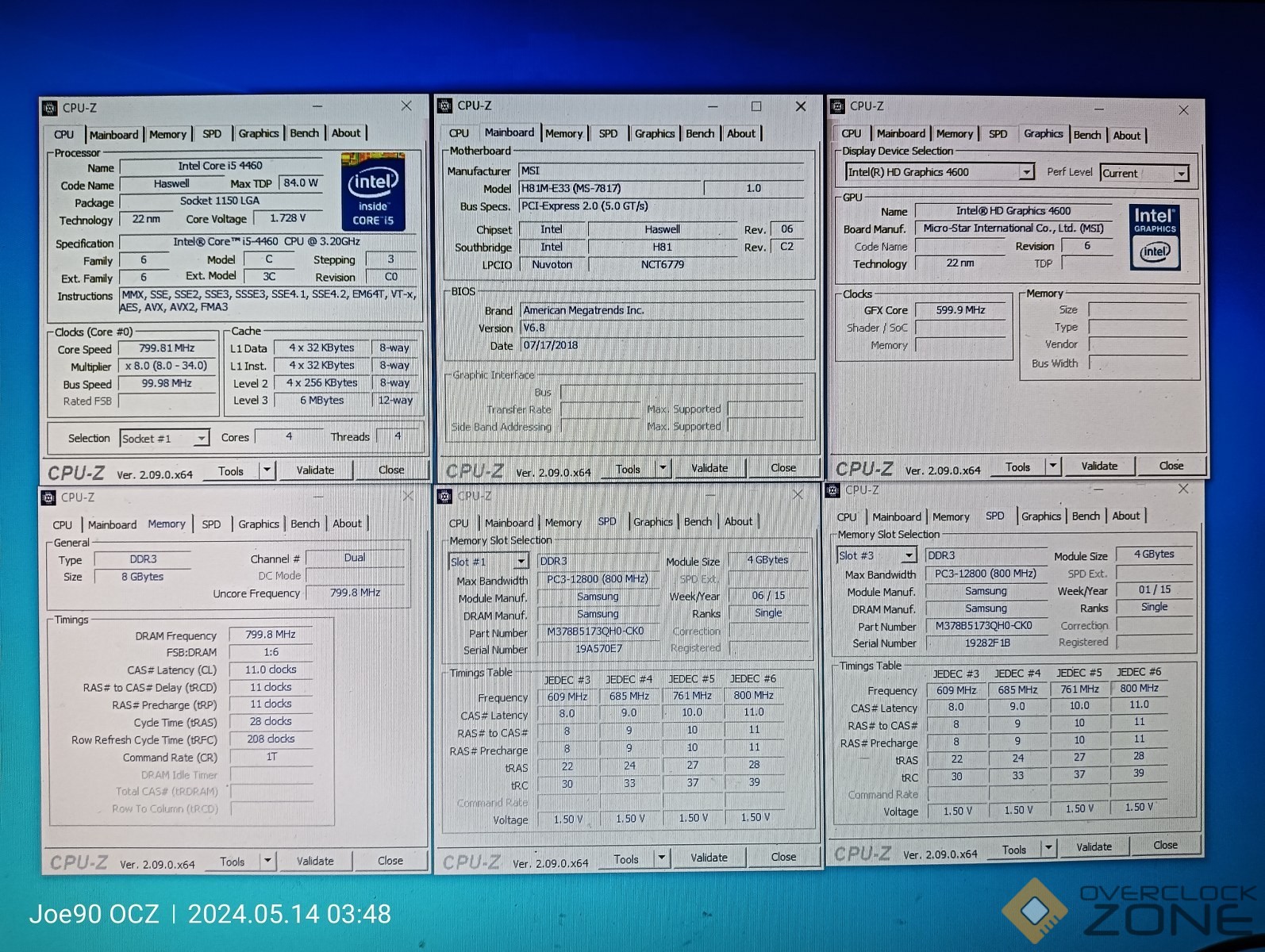Click Close button in CPU window

(x=390, y=470)
